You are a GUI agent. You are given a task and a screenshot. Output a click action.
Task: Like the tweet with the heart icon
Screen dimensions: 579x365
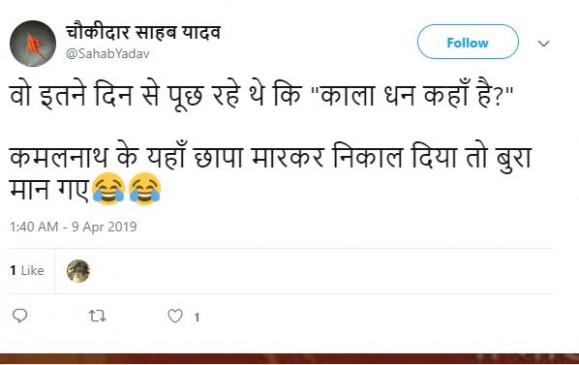click(175, 316)
